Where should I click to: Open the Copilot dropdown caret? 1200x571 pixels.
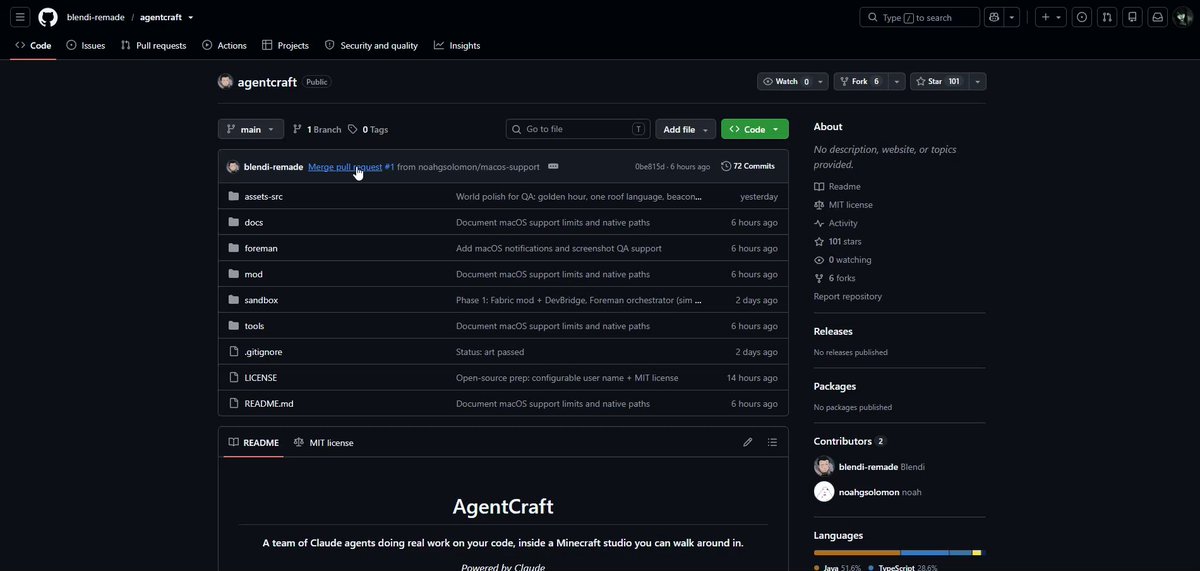1012,17
